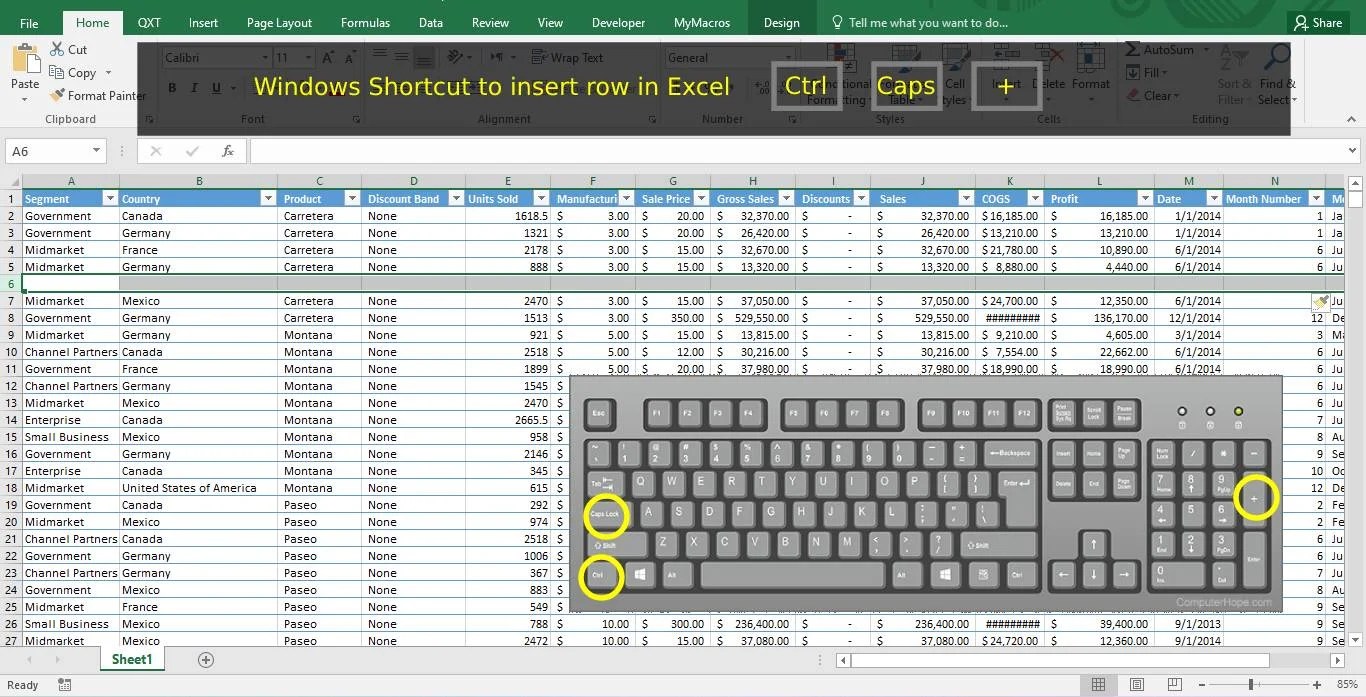Open the font name dropdown
Image resolution: width=1366 pixels, height=697 pixels.
tap(266, 57)
